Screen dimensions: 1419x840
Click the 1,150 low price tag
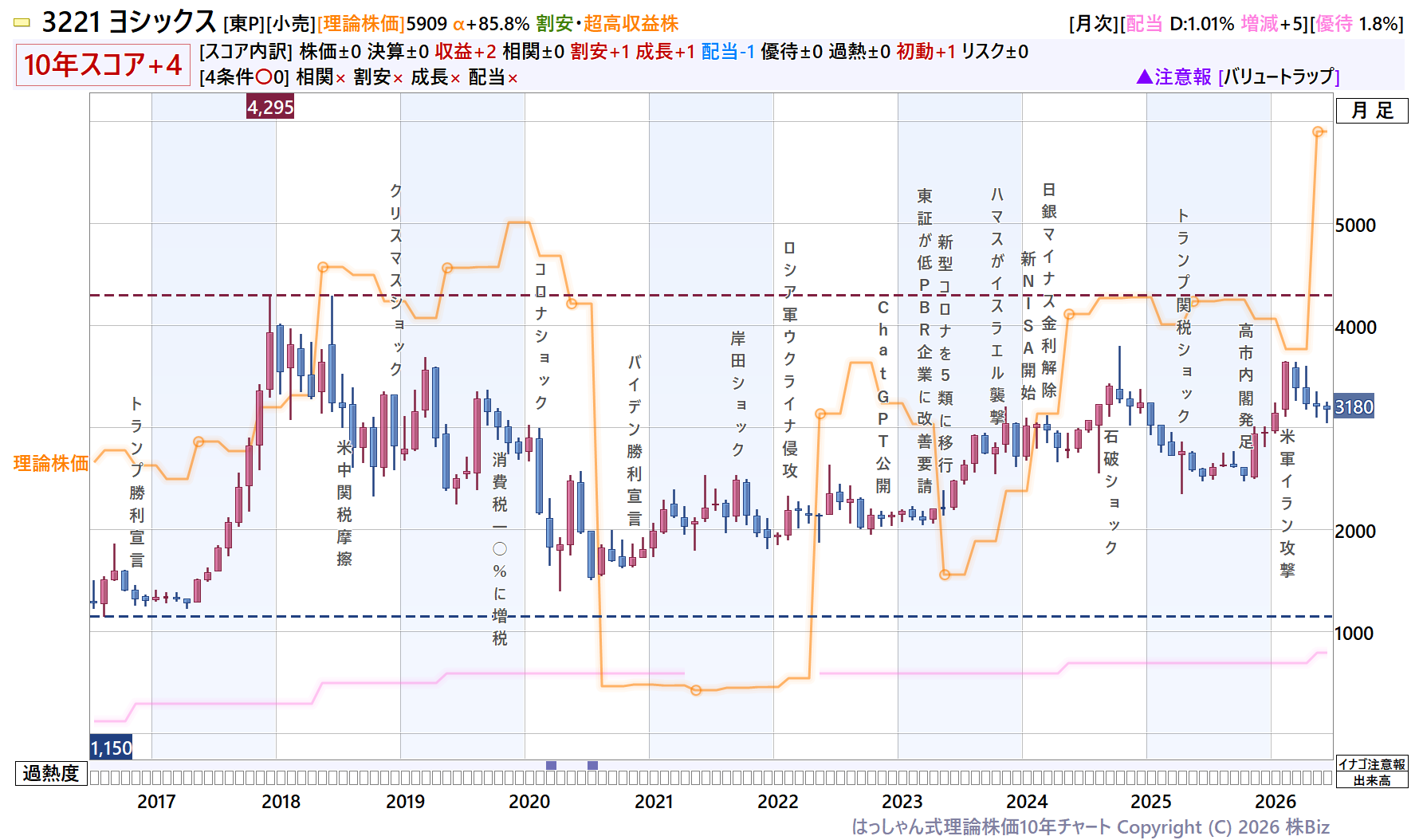(111, 748)
